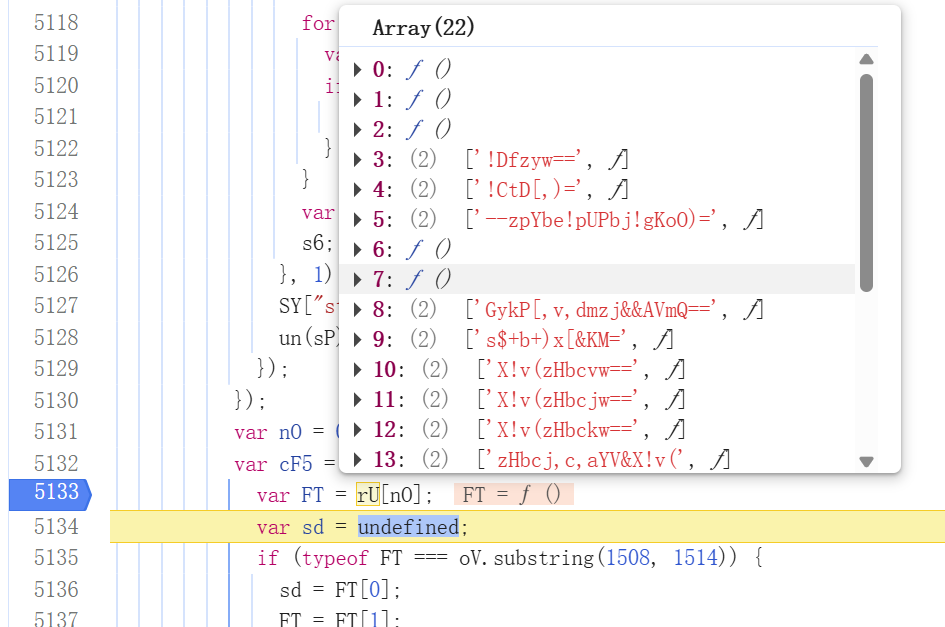This screenshot has height=627, width=945.
Task: Click the inline 'FT = ƒ ()' value hint
Action: 513,495
